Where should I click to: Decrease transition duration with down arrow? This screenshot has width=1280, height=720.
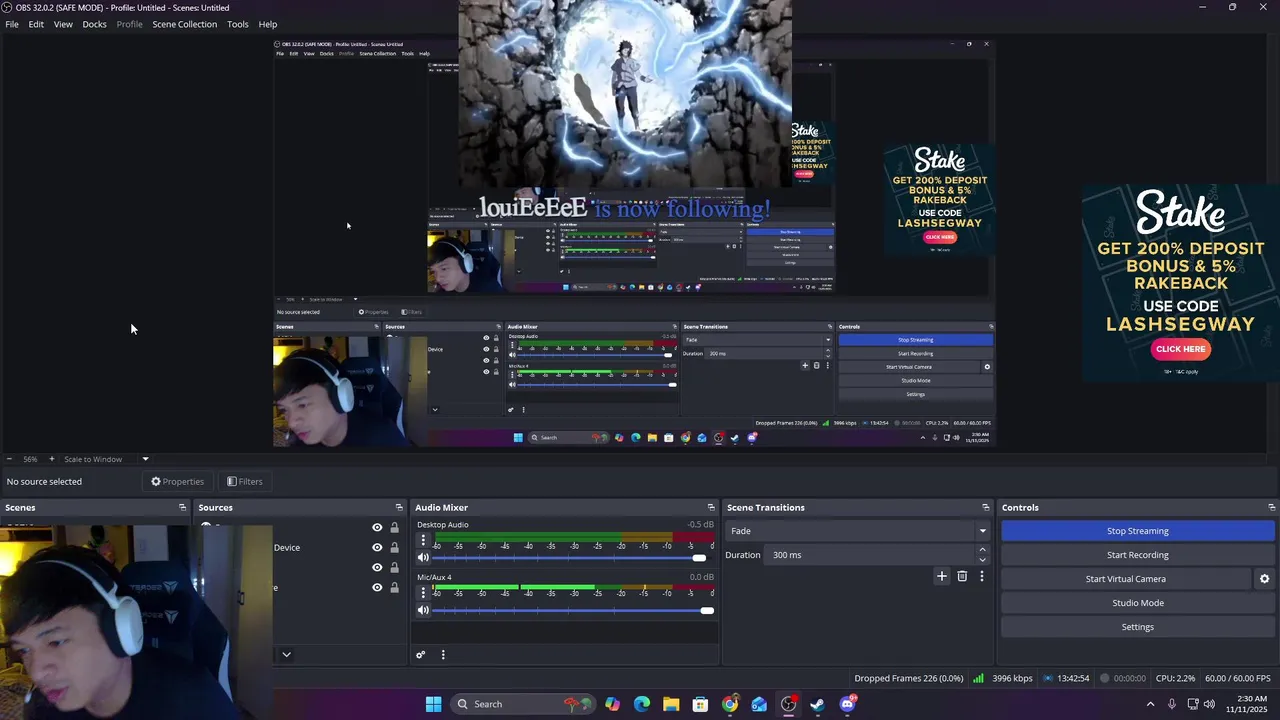click(982, 560)
